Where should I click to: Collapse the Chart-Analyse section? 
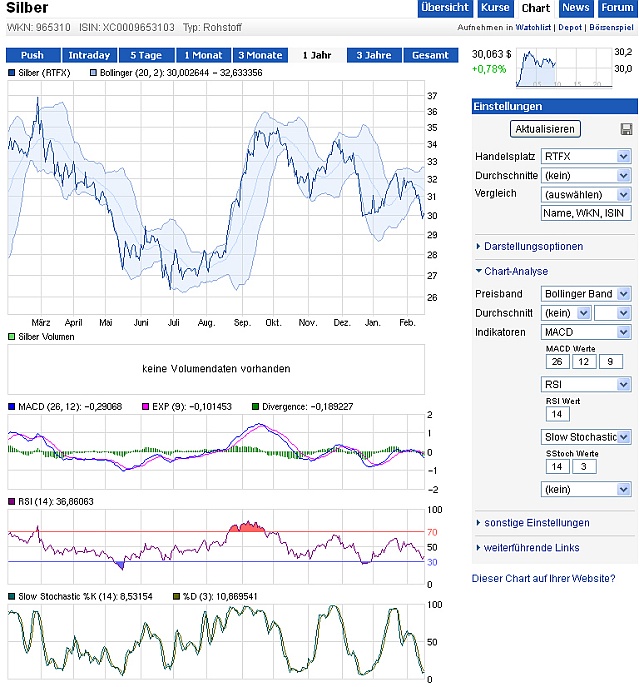[x=515, y=271]
